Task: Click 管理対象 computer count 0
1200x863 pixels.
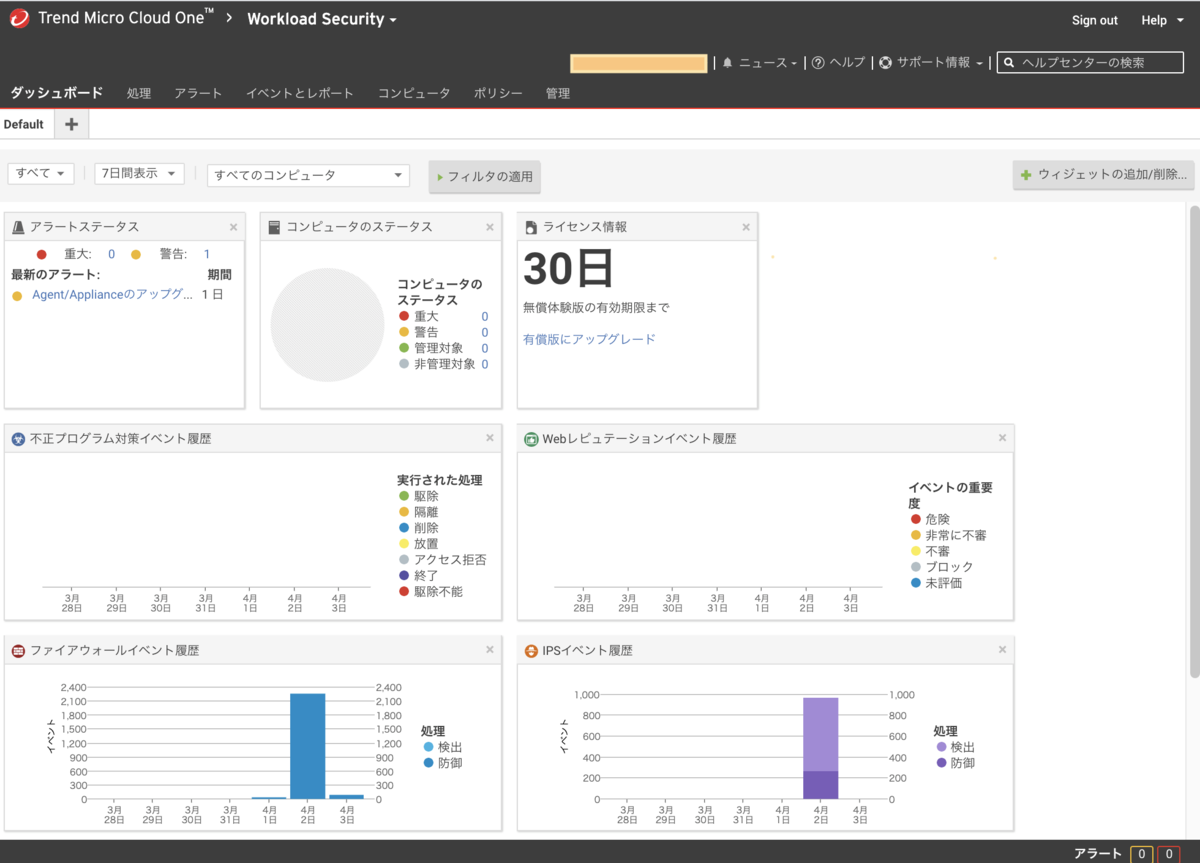Action: click(485, 348)
